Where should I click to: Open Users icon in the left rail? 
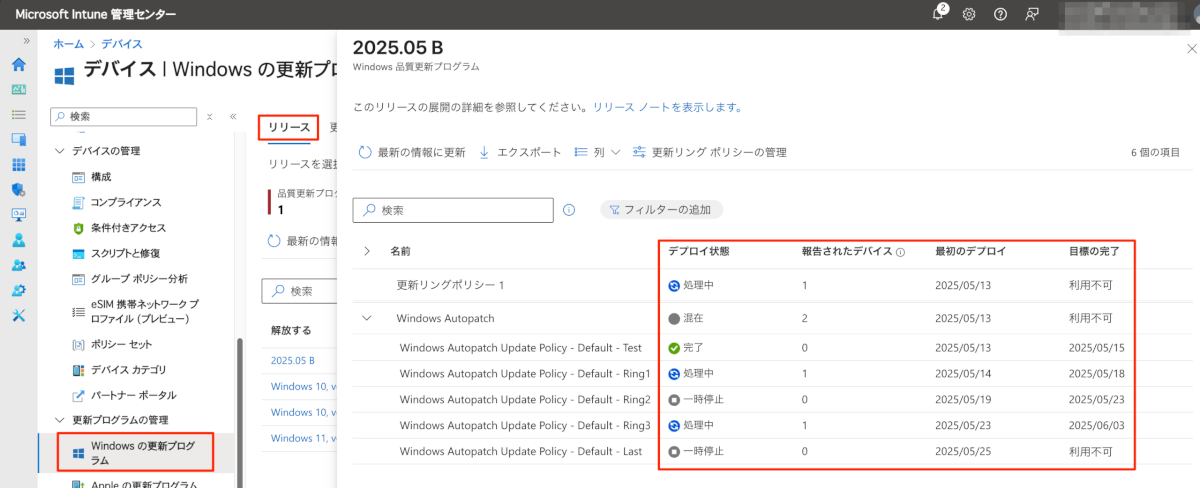18,240
